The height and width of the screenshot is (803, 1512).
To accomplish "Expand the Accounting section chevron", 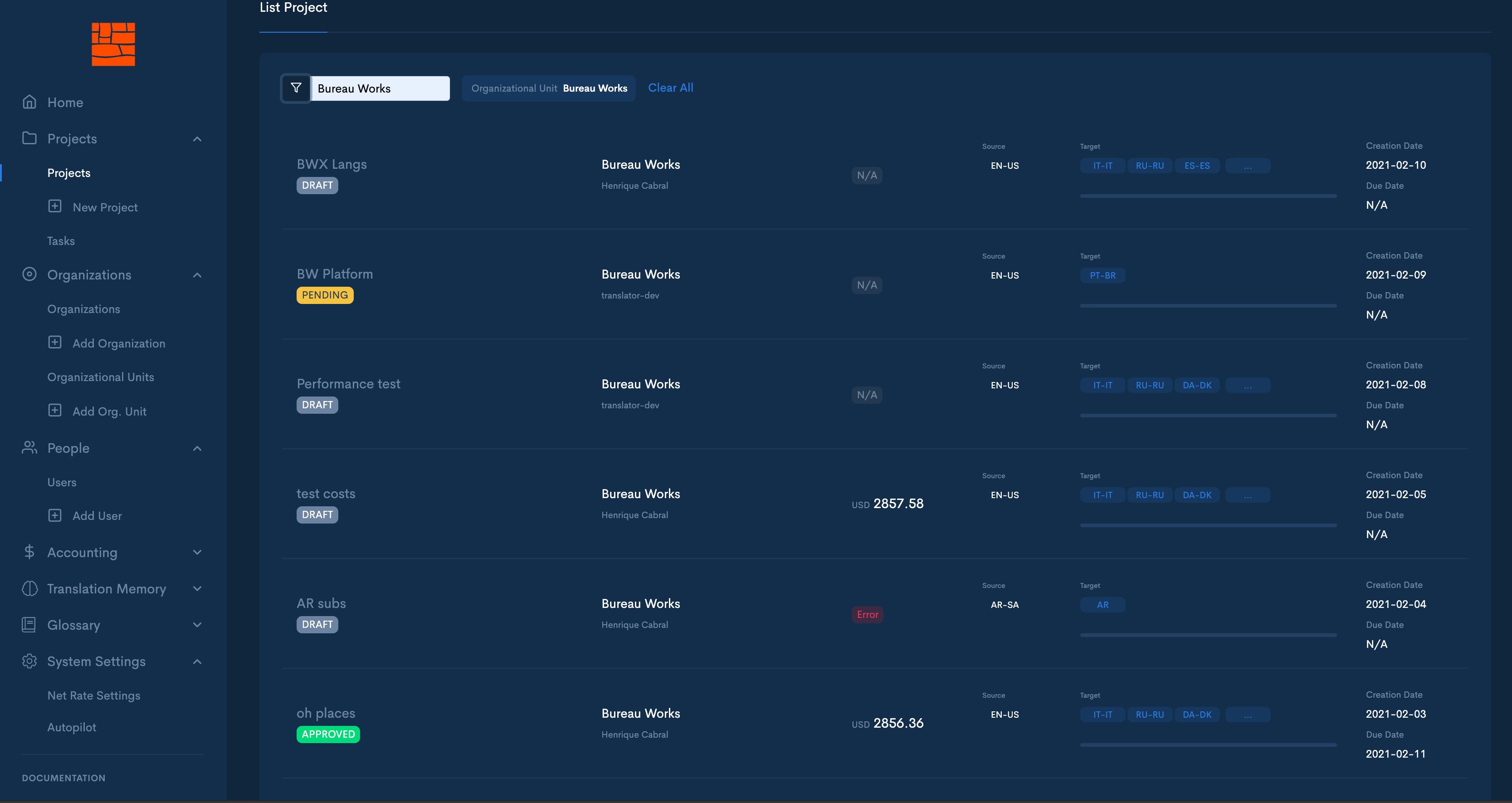I will point(197,552).
